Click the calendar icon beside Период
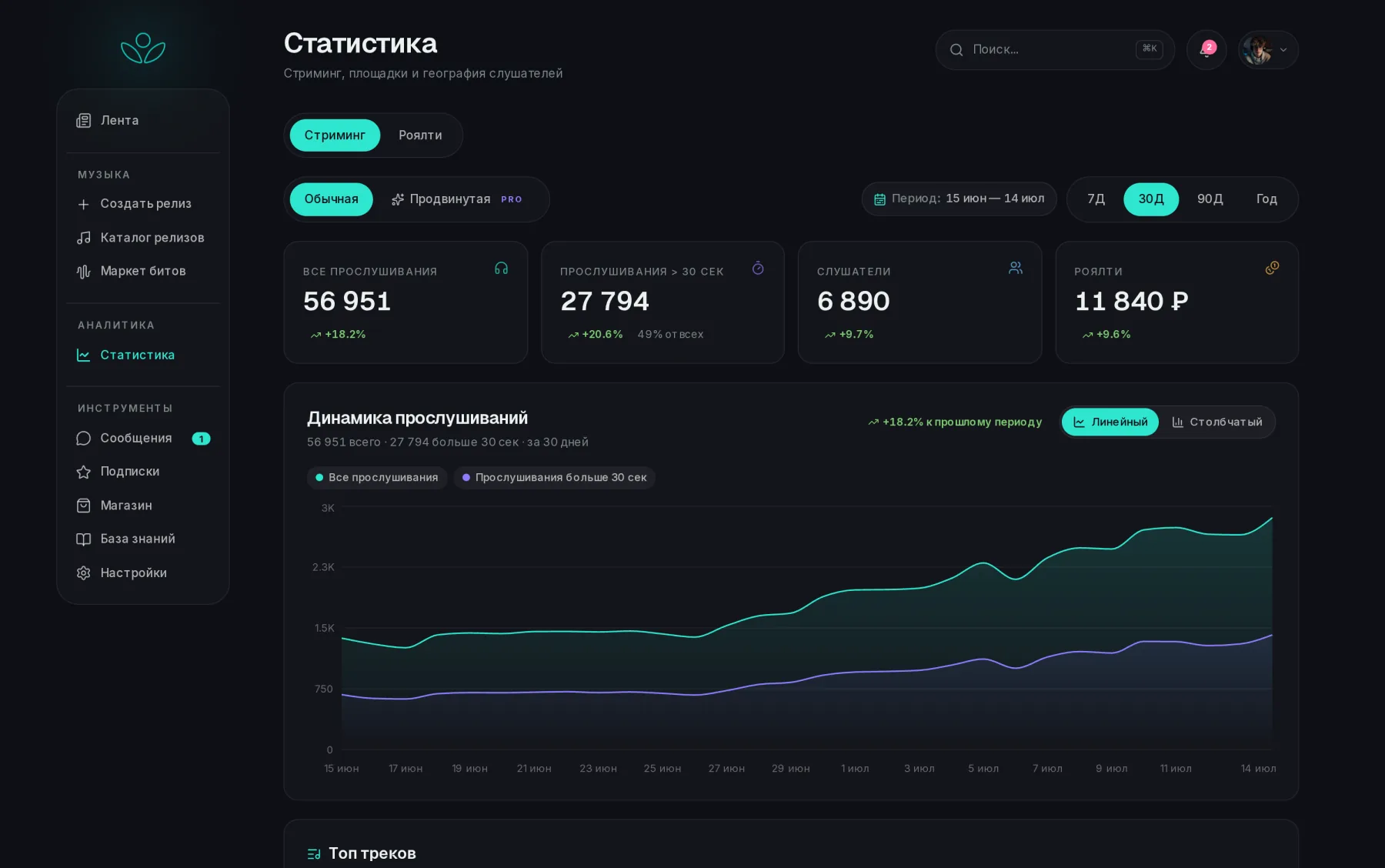 click(x=879, y=199)
